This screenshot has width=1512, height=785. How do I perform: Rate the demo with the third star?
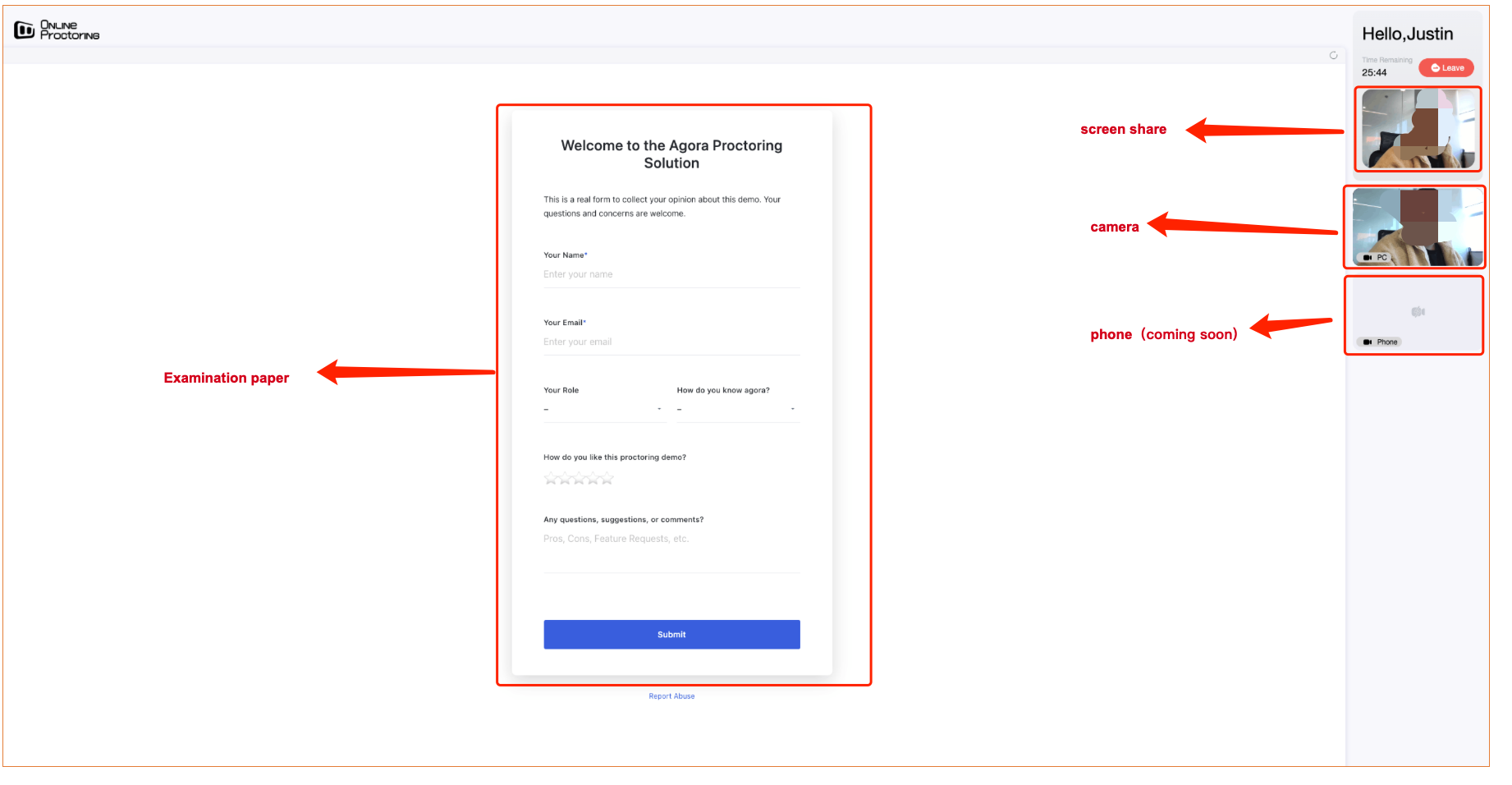coord(579,479)
